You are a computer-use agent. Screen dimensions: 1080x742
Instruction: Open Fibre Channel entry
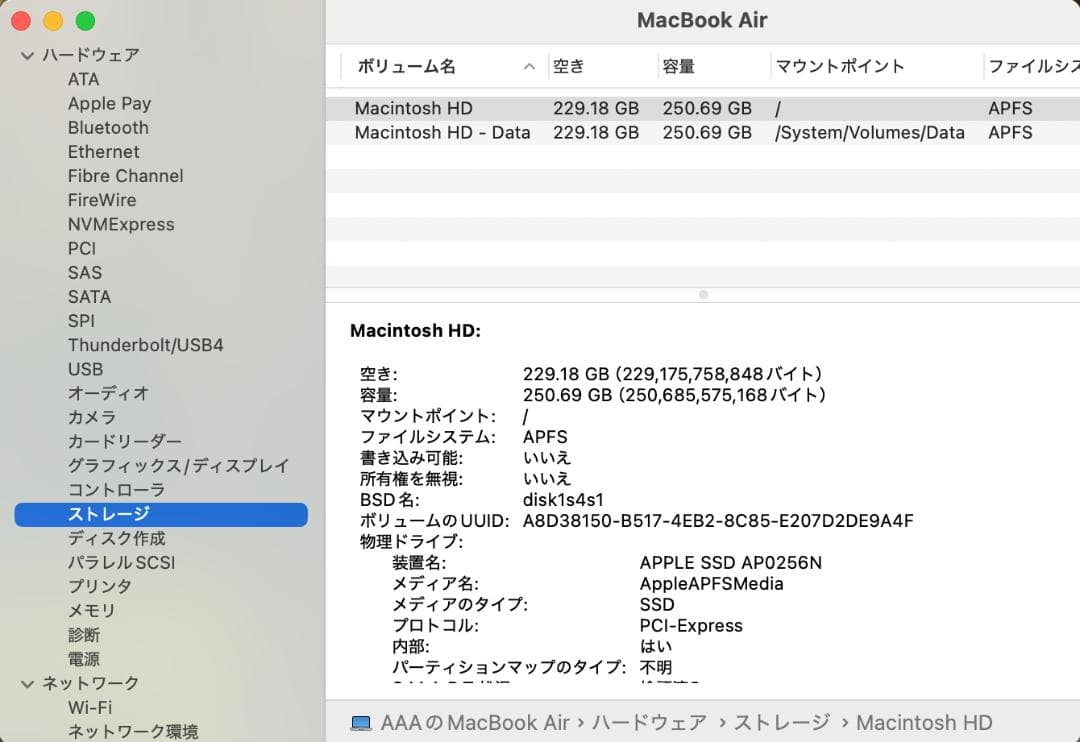tap(125, 176)
